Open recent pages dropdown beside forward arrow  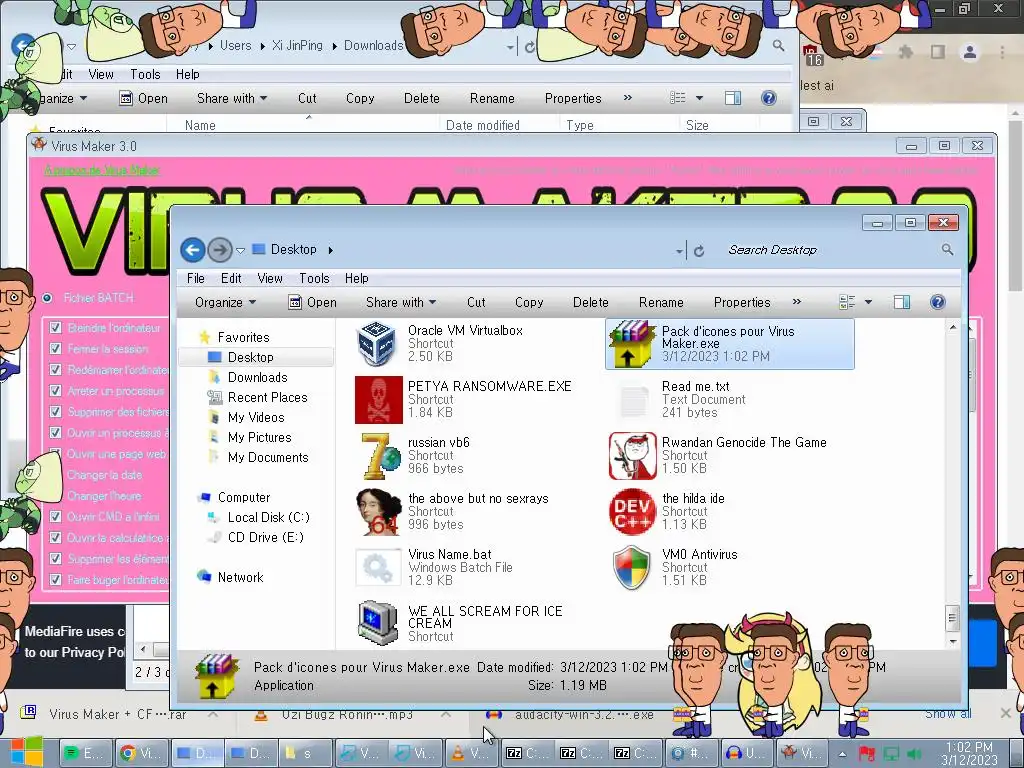240,250
